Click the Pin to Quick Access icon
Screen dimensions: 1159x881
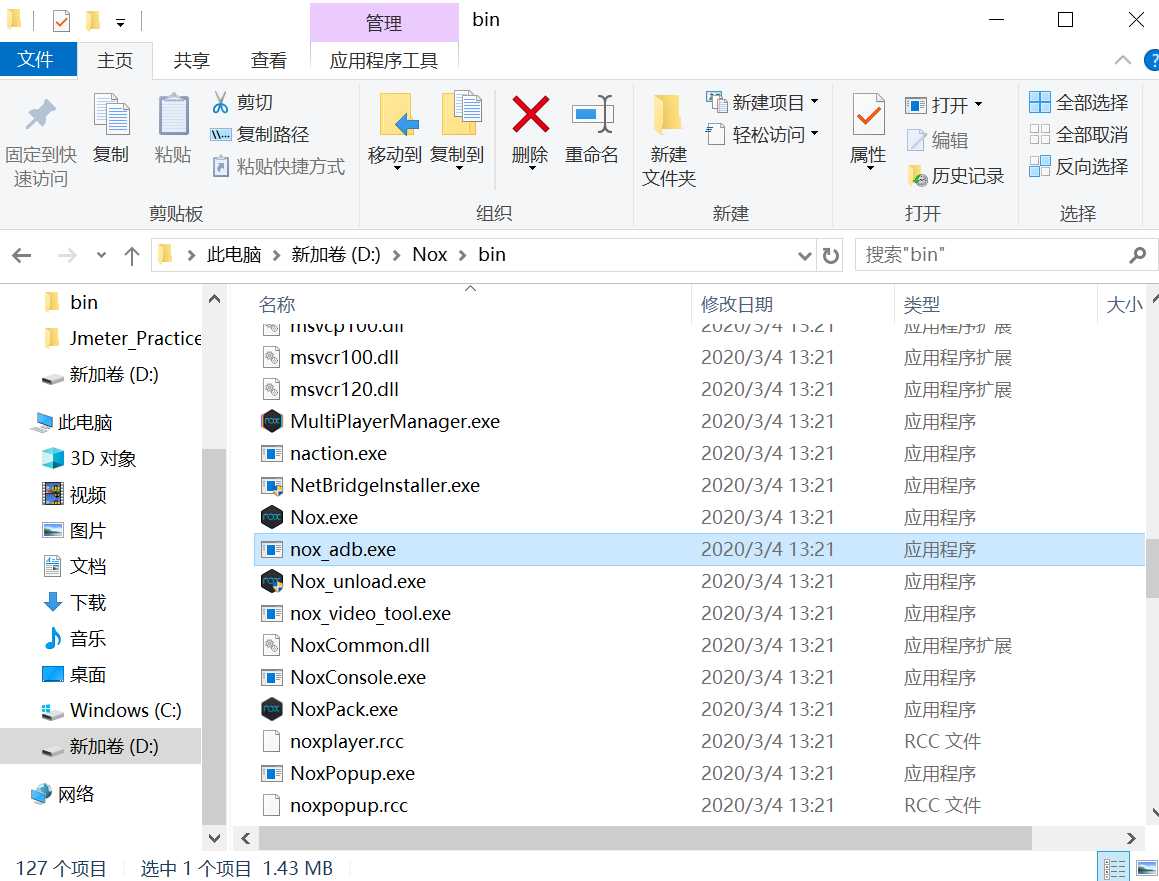(41, 115)
